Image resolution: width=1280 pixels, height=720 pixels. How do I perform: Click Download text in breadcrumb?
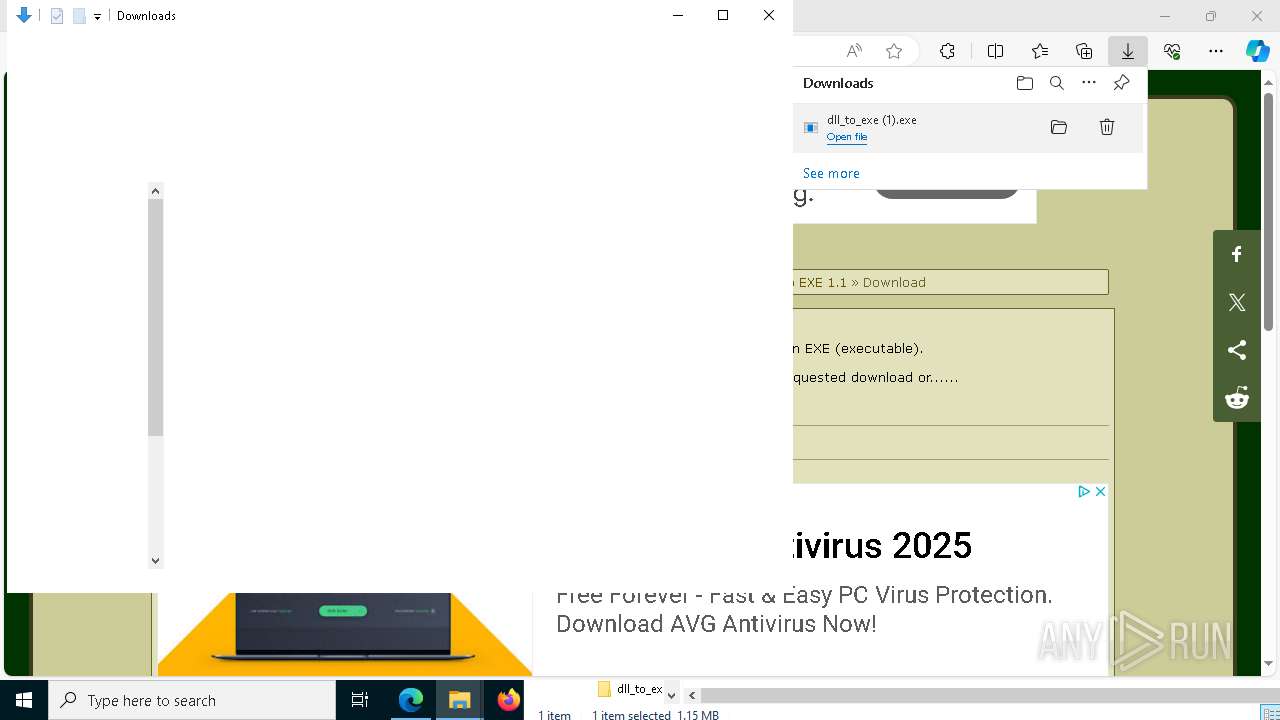pos(894,282)
